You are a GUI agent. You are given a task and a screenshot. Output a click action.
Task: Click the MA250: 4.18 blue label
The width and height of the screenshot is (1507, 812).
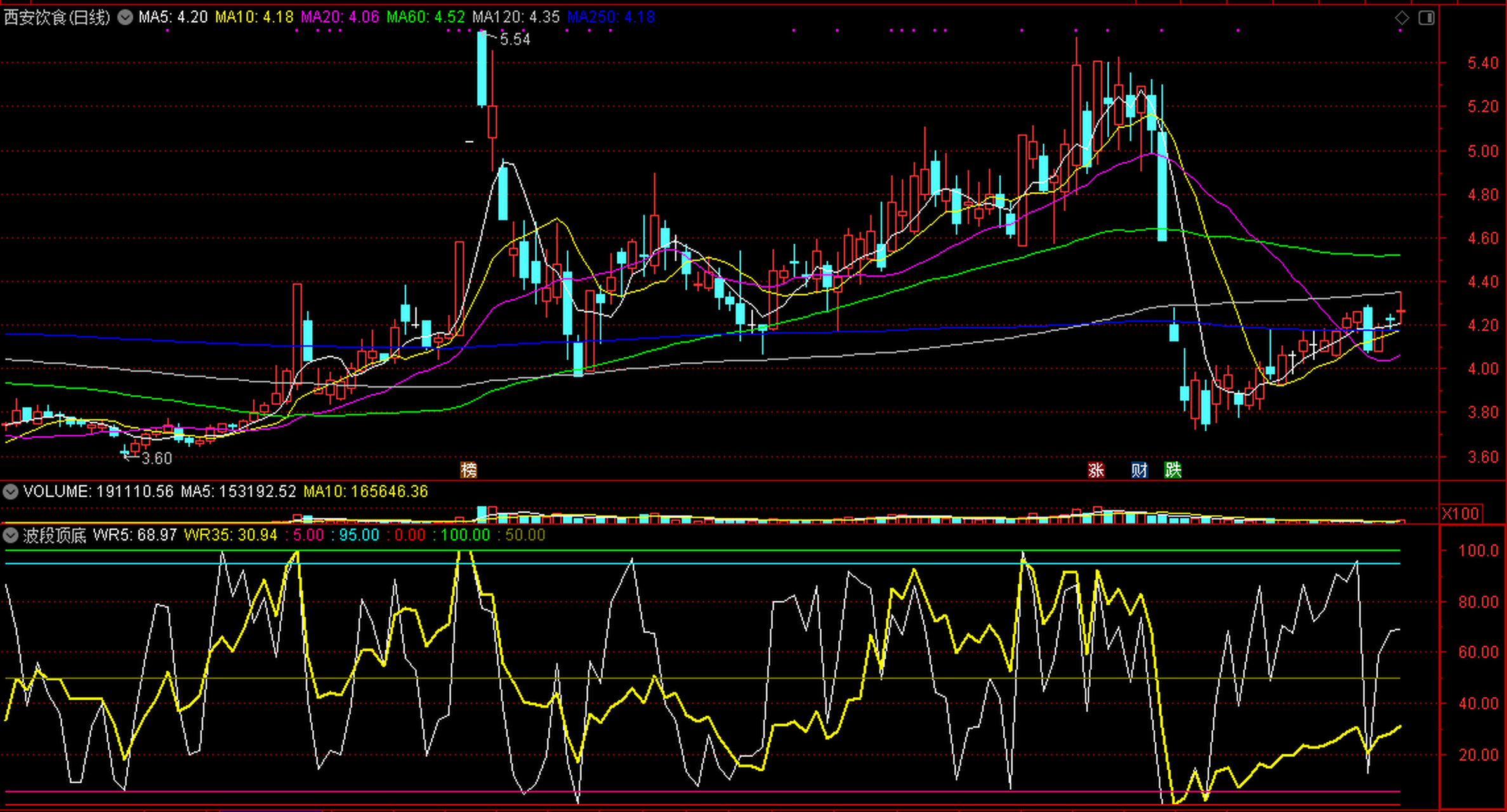(610, 18)
